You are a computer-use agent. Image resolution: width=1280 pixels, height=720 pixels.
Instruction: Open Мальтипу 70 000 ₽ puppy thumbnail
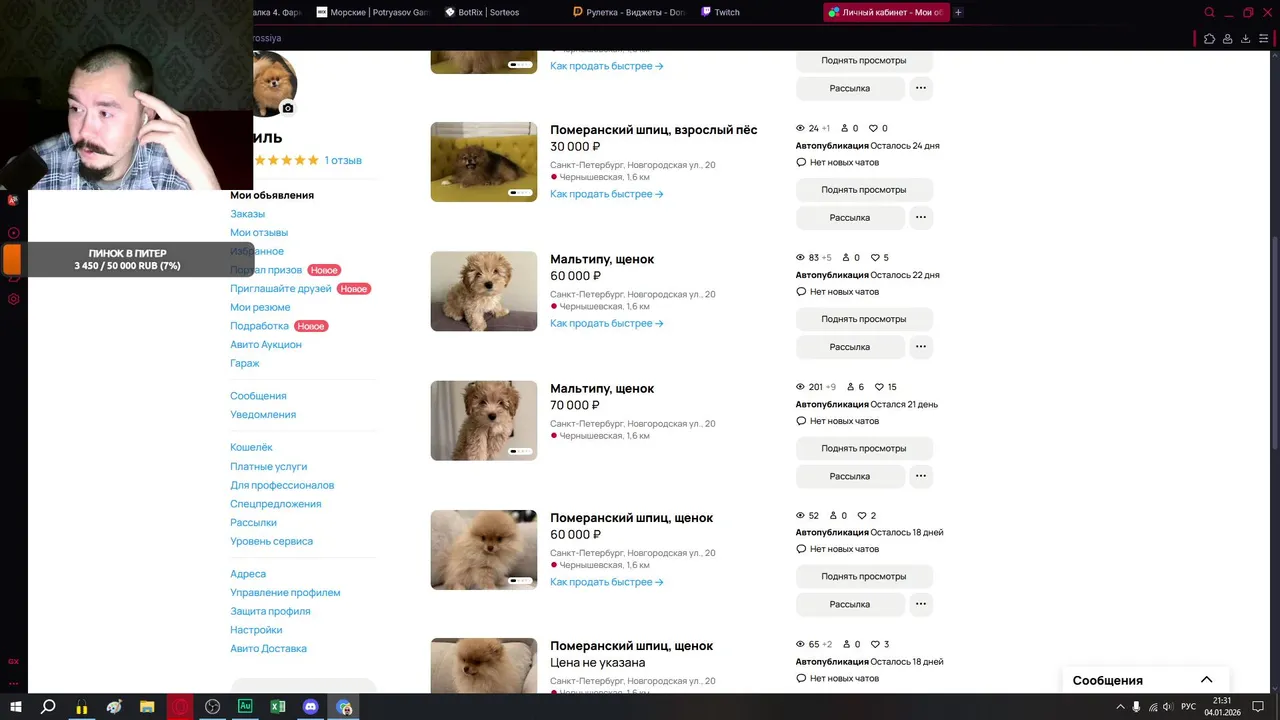tap(484, 420)
